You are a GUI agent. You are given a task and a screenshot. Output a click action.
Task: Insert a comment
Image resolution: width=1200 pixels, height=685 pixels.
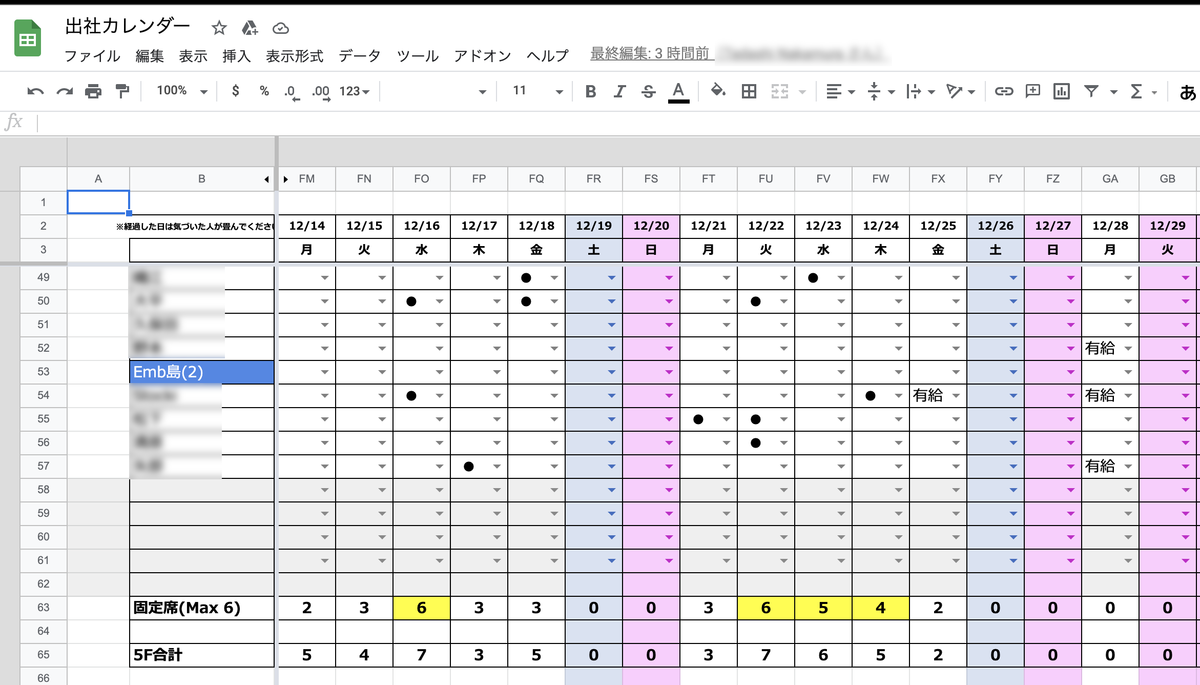(x=1031, y=91)
